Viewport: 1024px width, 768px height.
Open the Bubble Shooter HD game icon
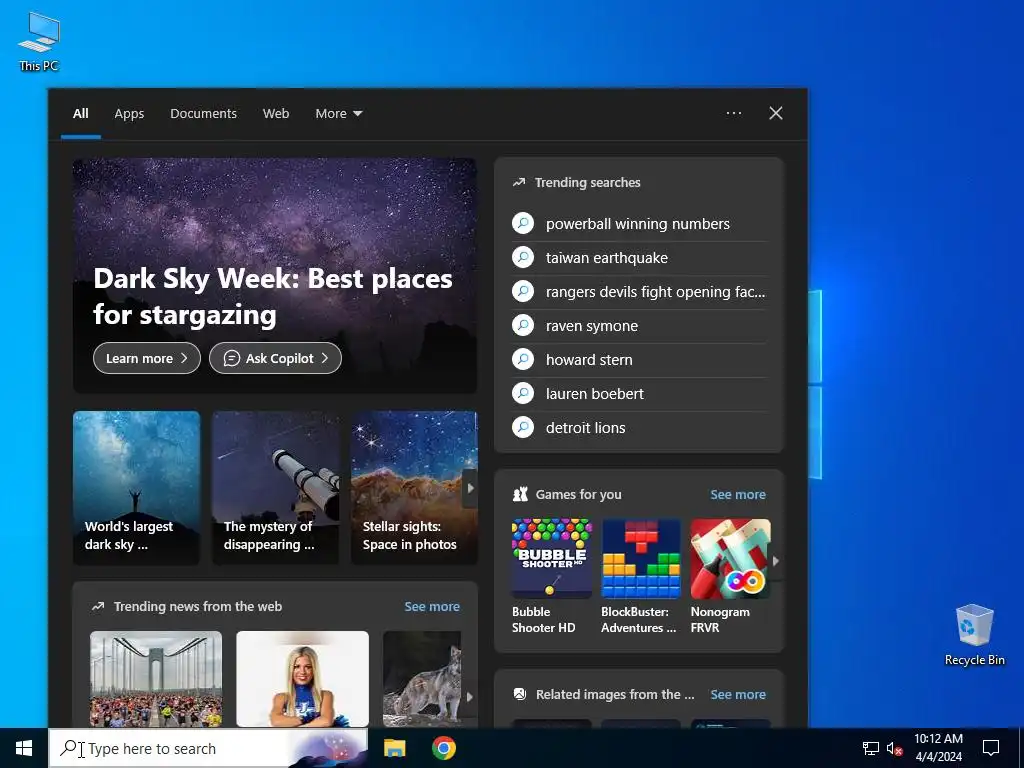click(552, 558)
